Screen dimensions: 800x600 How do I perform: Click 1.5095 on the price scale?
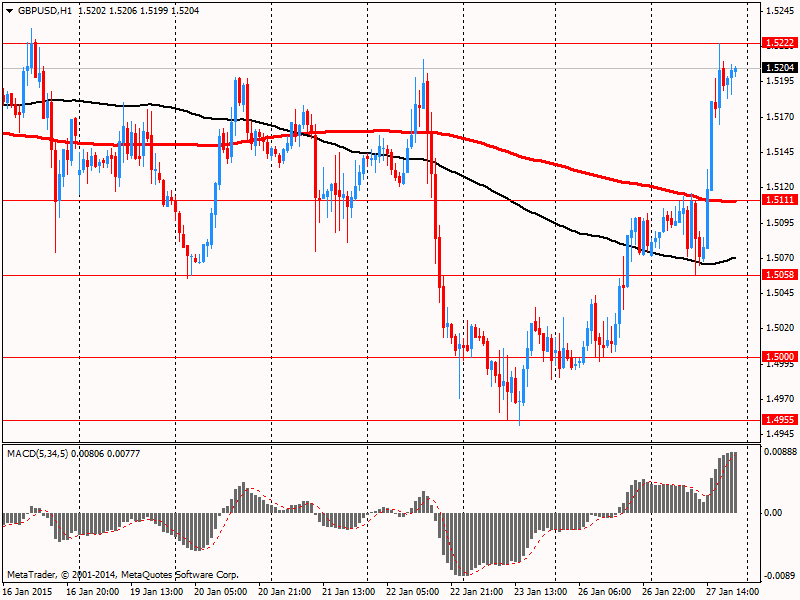780,222
